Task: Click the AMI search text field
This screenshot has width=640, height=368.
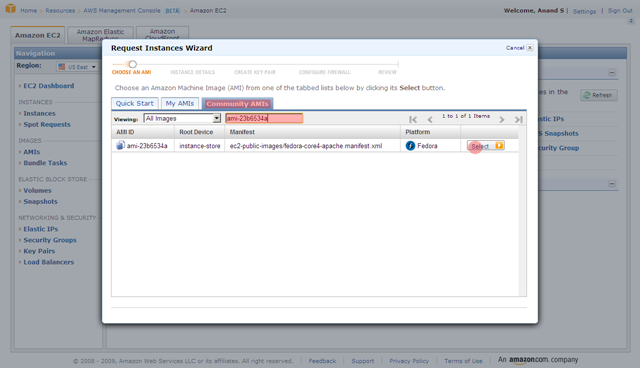Action: (x=264, y=118)
